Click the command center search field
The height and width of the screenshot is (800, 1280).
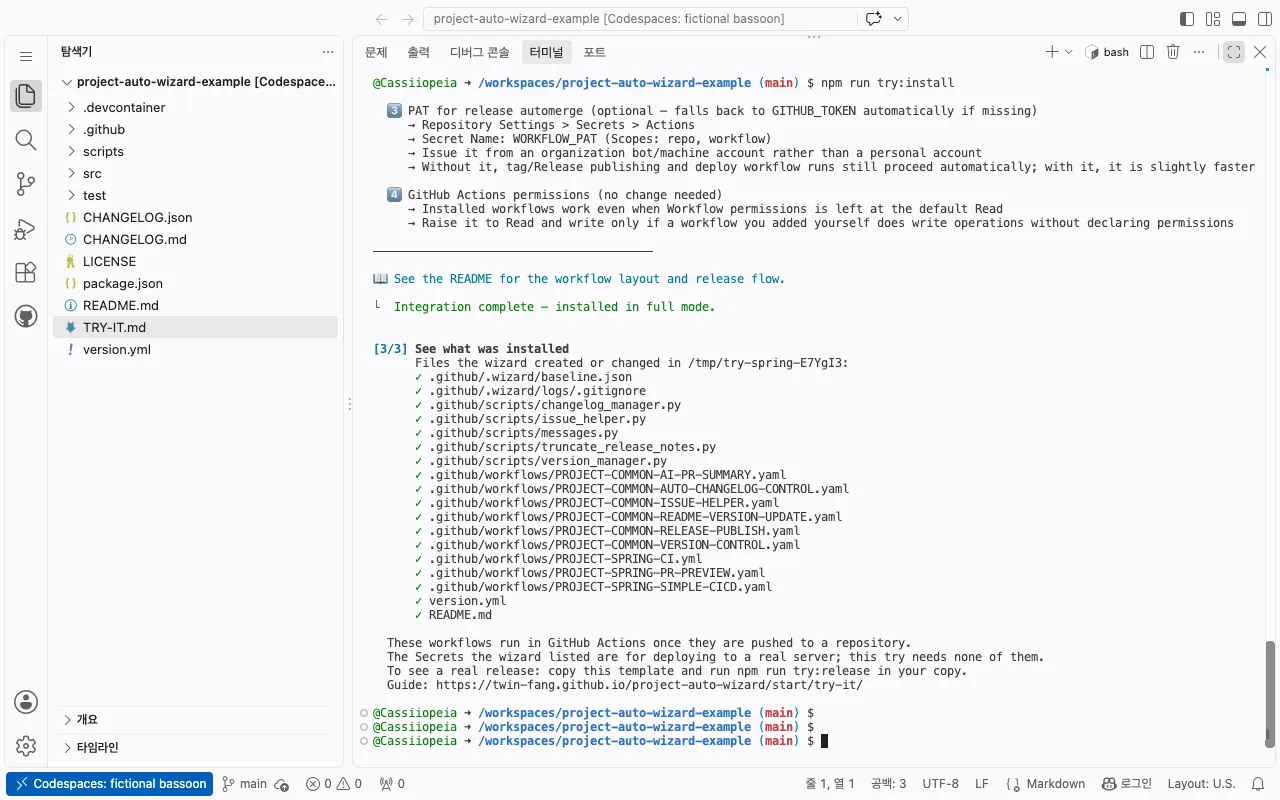641,19
